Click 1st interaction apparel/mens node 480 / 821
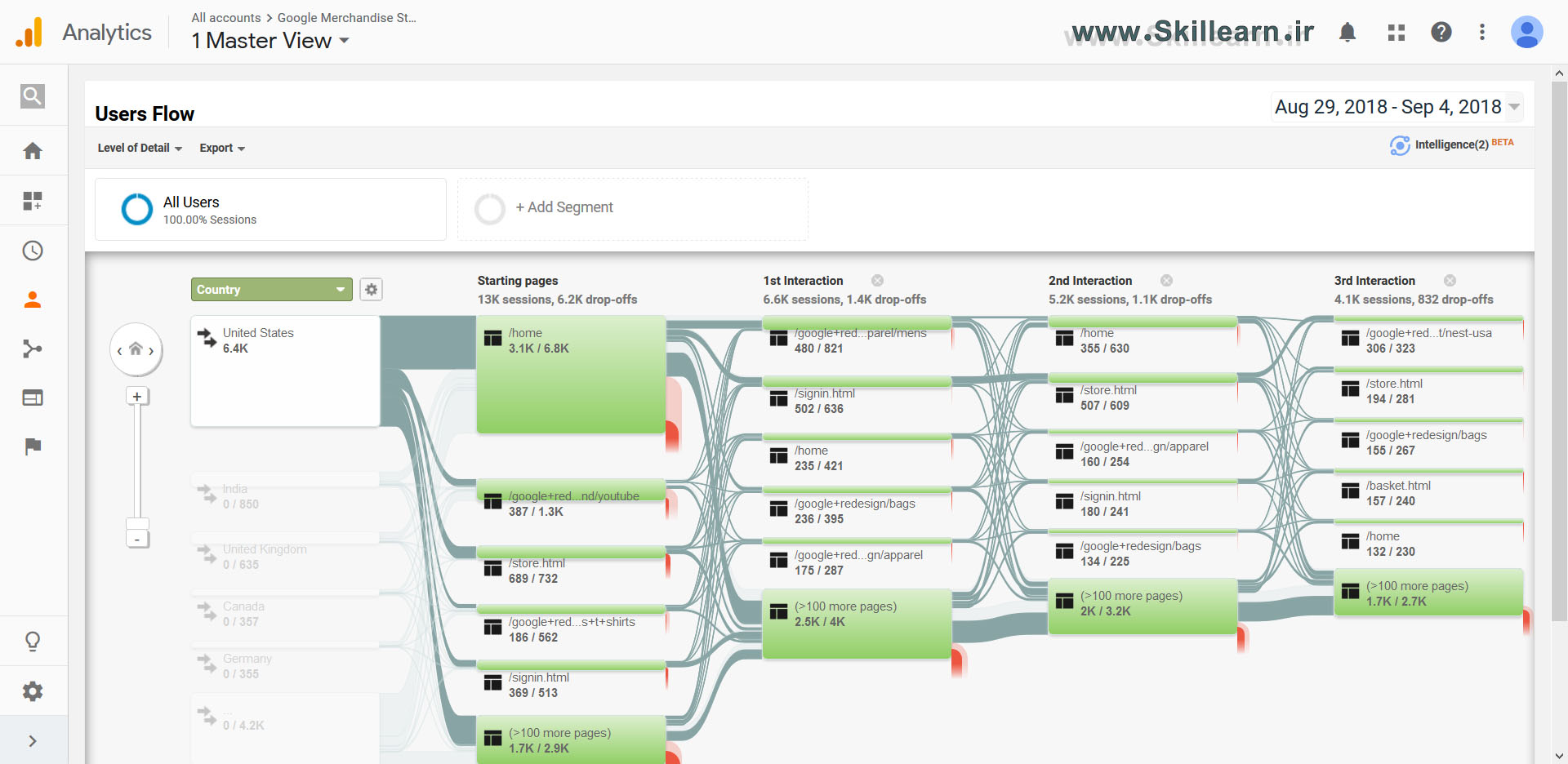1568x764 pixels. 857,337
